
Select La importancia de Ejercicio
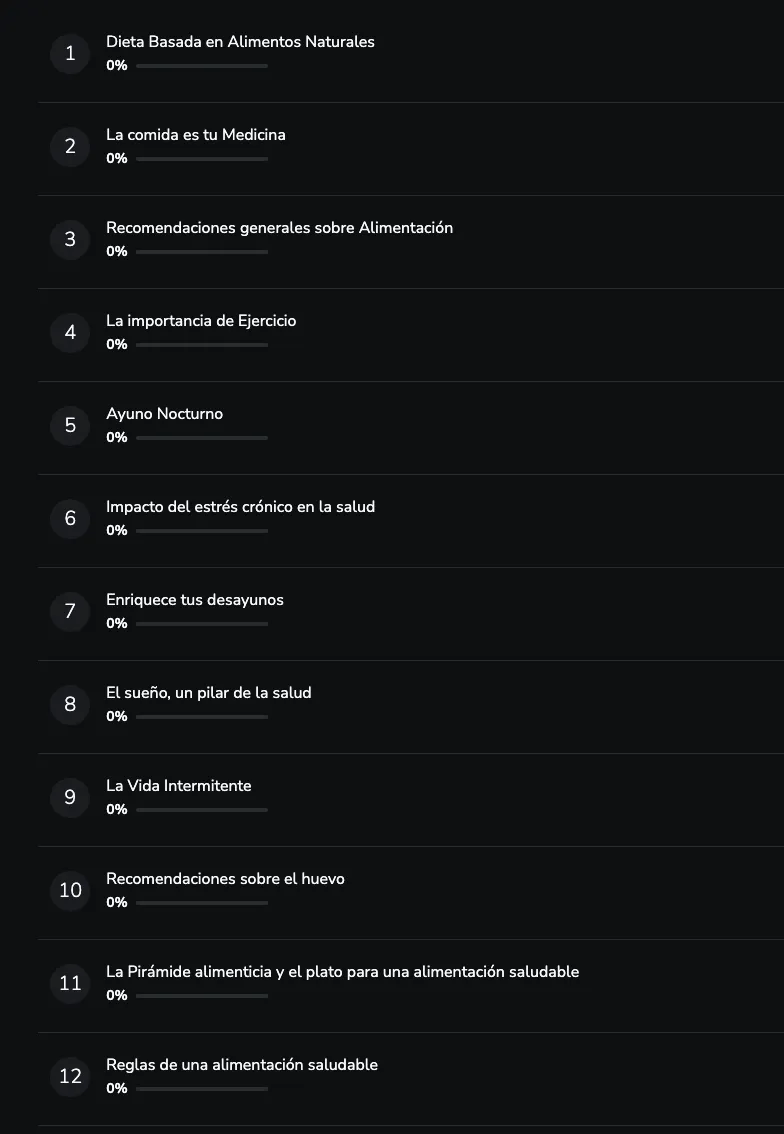(201, 320)
